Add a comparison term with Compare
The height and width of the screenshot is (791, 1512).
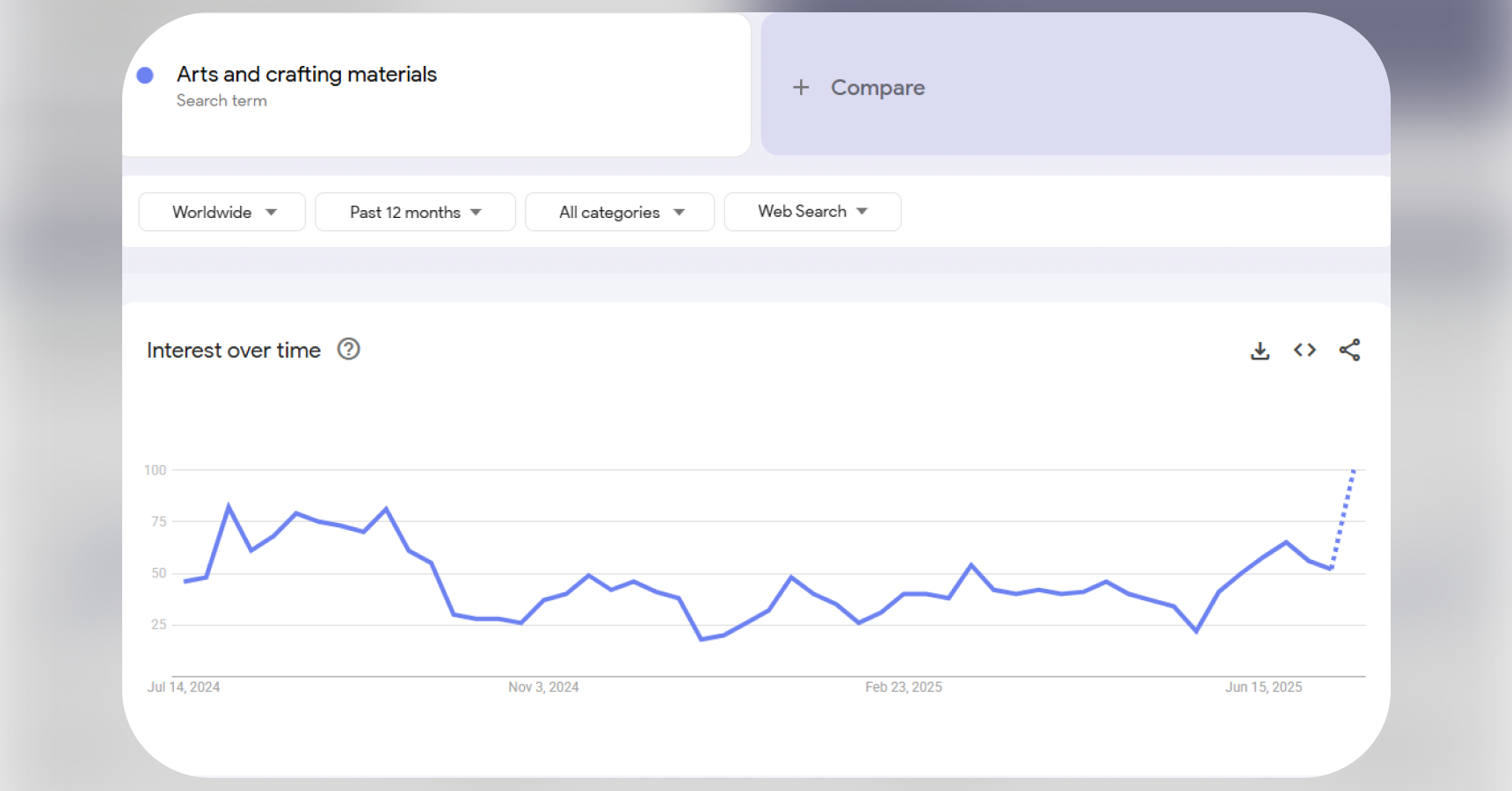pos(857,87)
